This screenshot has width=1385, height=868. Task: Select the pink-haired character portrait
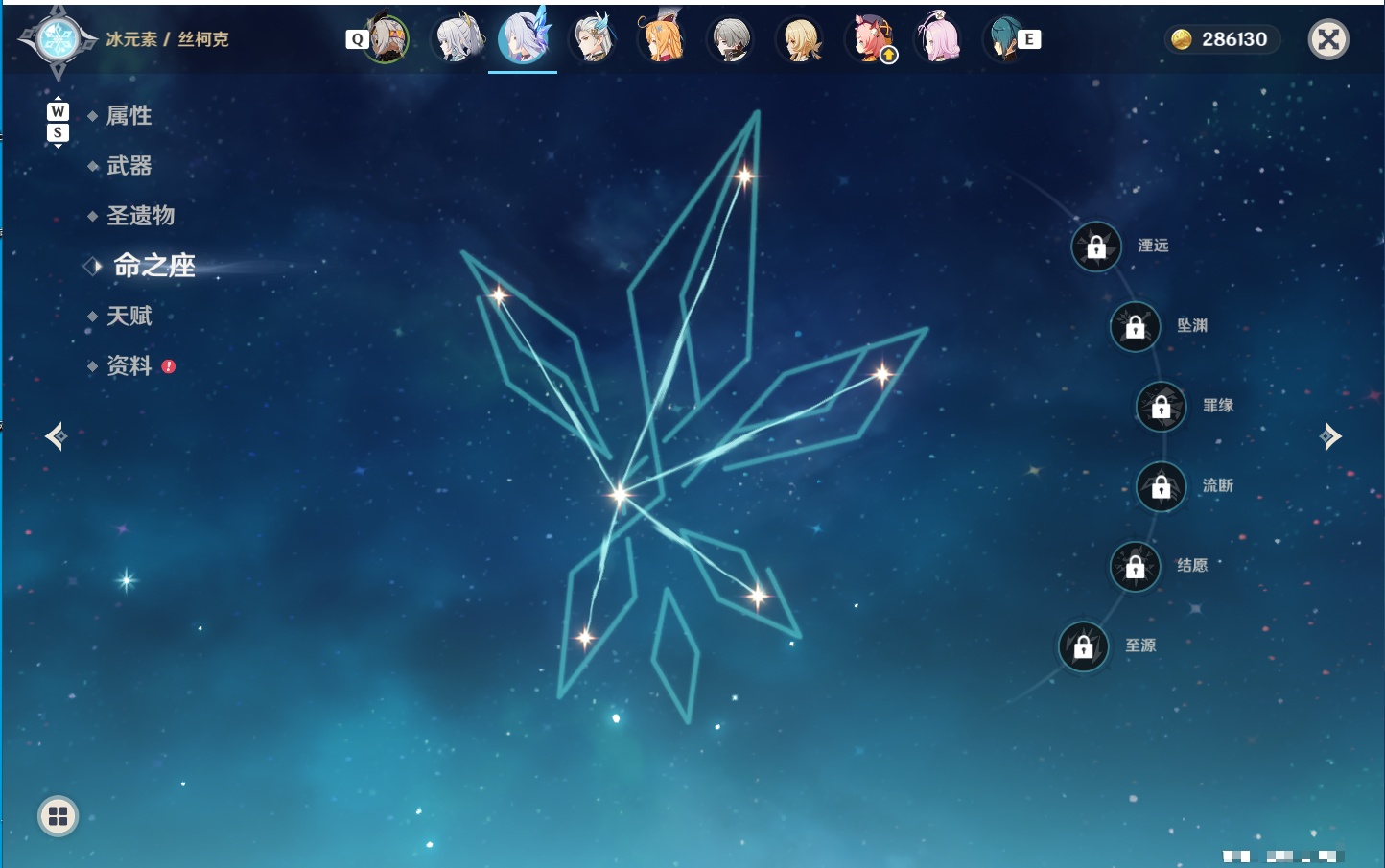pos(939,38)
